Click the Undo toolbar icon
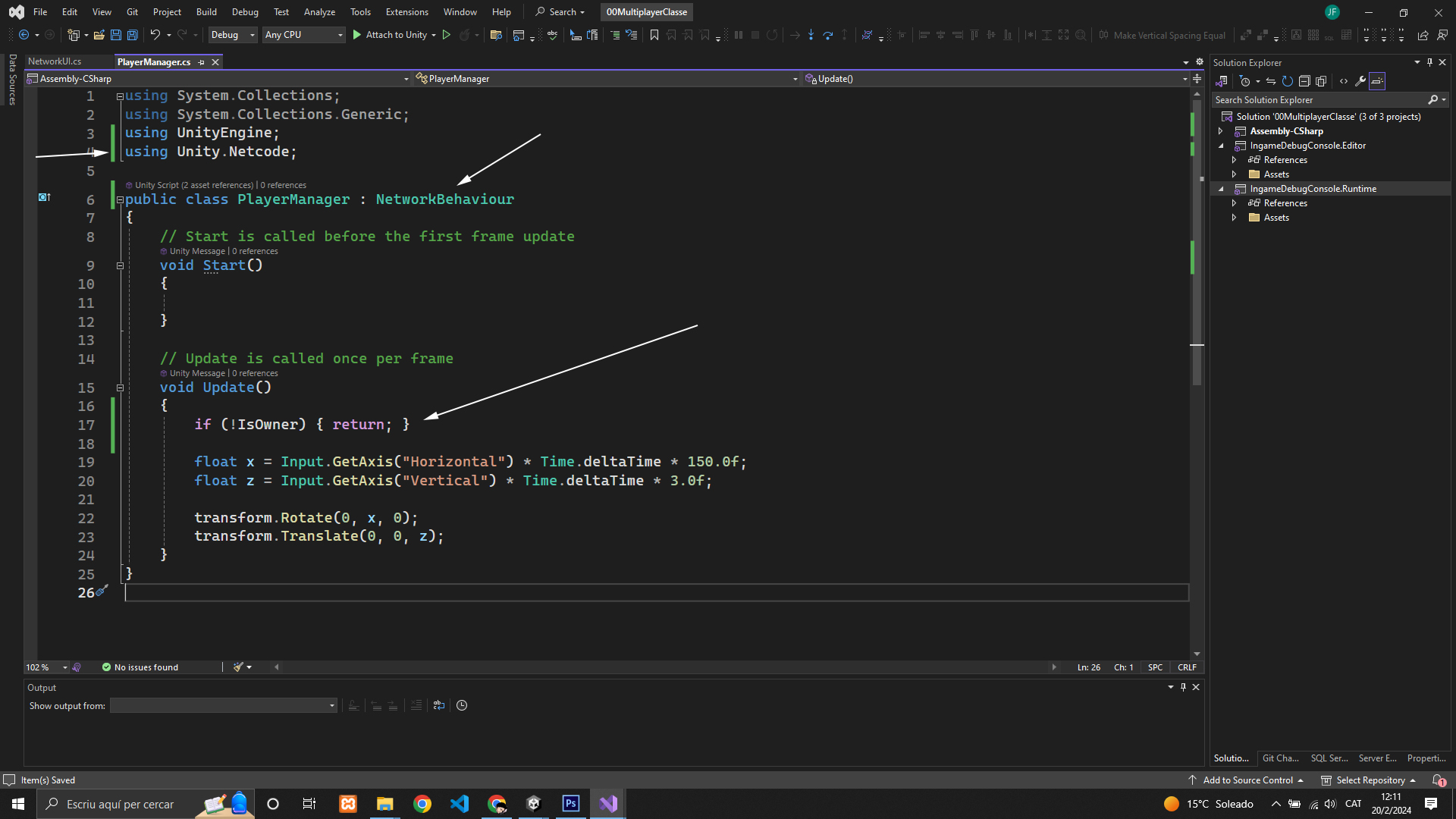Screen dimensions: 1456x819 click(x=155, y=35)
